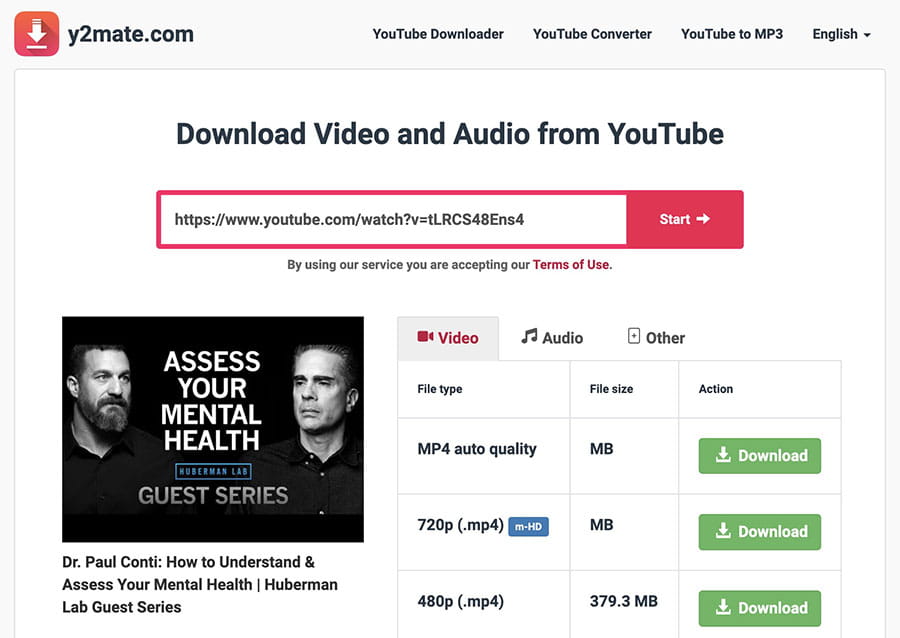The width and height of the screenshot is (900, 638).
Task: Expand the English language dropdown
Action: (841, 34)
